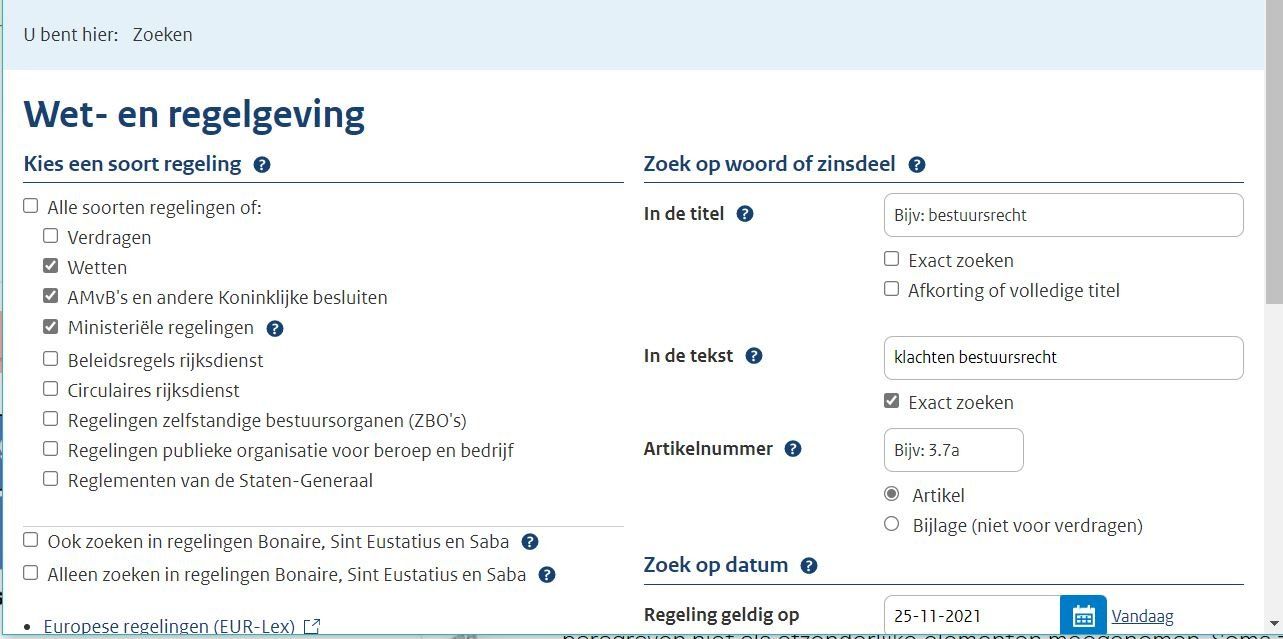Viewport: 1283px width, 639px height.
Task: Click the vertical scrollbar on the right
Action: (1274, 319)
